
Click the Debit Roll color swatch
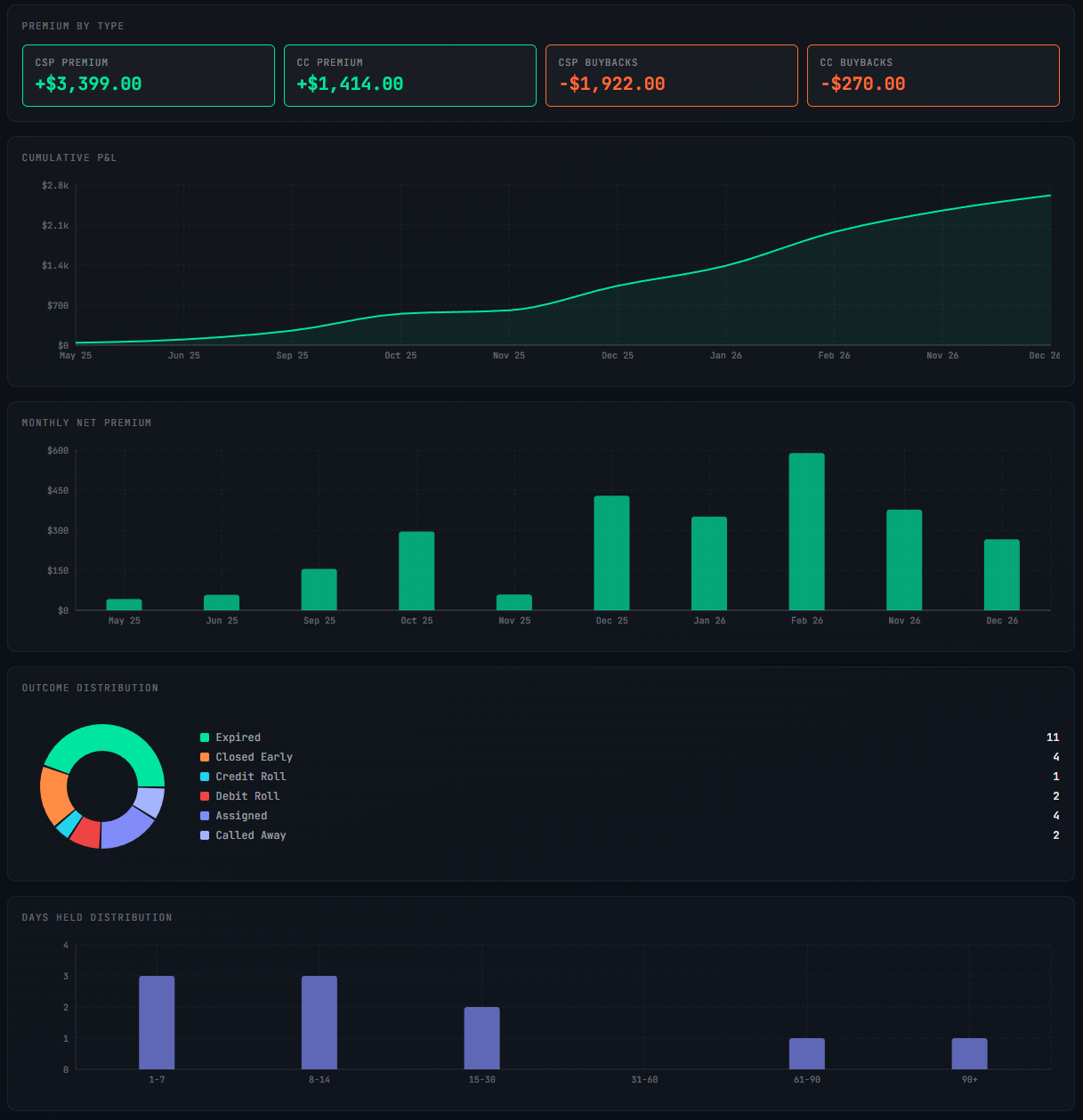[x=206, y=795]
